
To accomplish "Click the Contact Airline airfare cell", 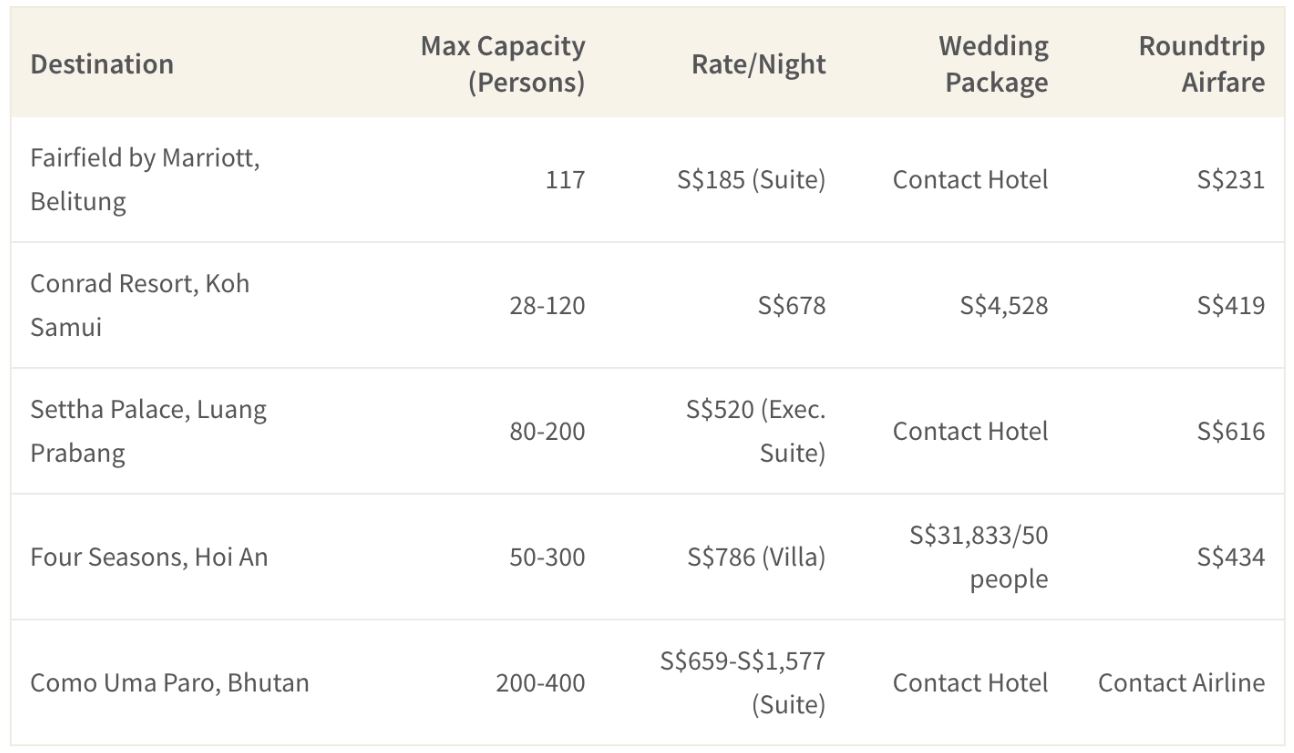I will (x=1181, y=683).
